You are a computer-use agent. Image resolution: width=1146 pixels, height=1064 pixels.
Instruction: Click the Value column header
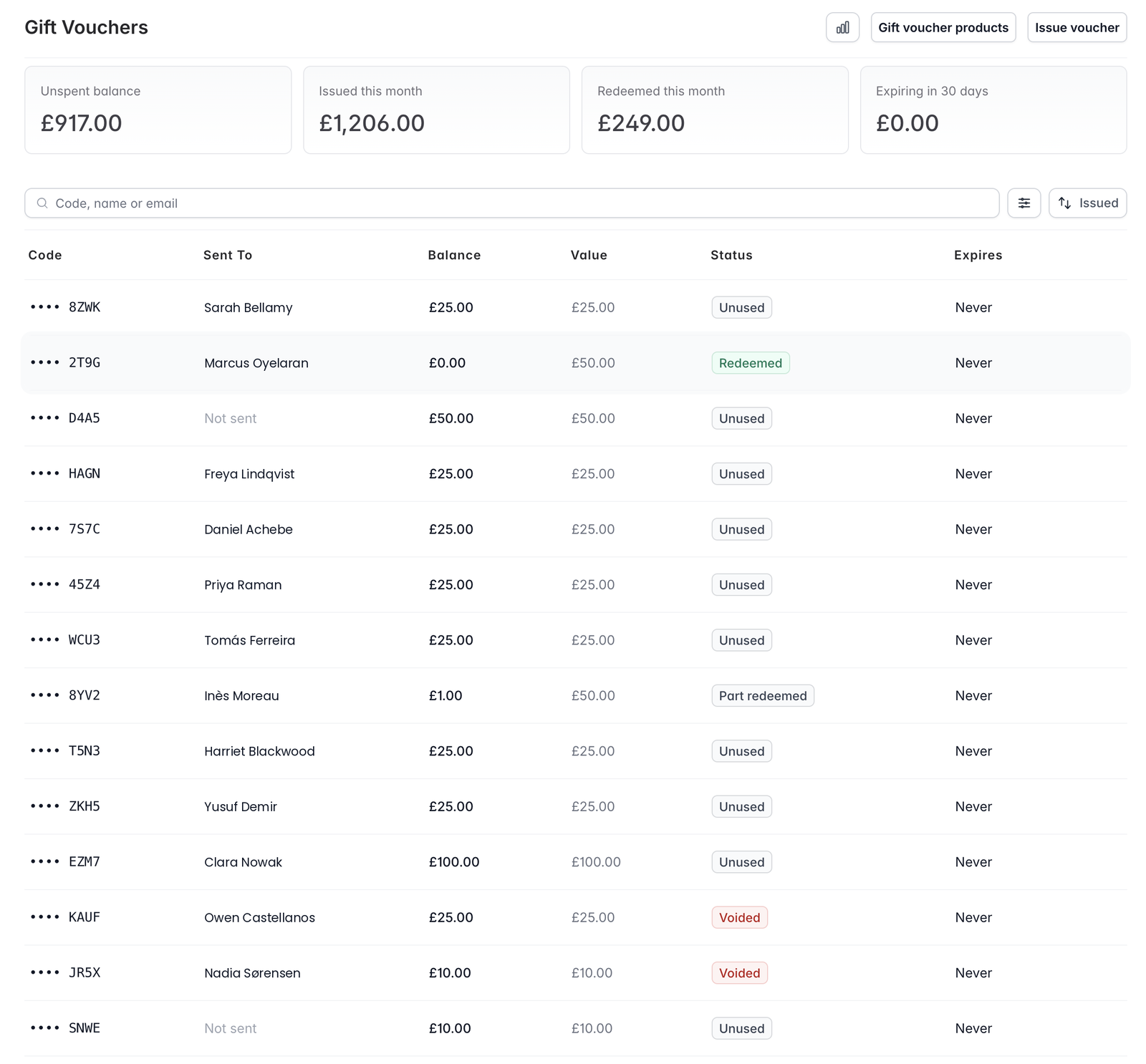[589, 255]
